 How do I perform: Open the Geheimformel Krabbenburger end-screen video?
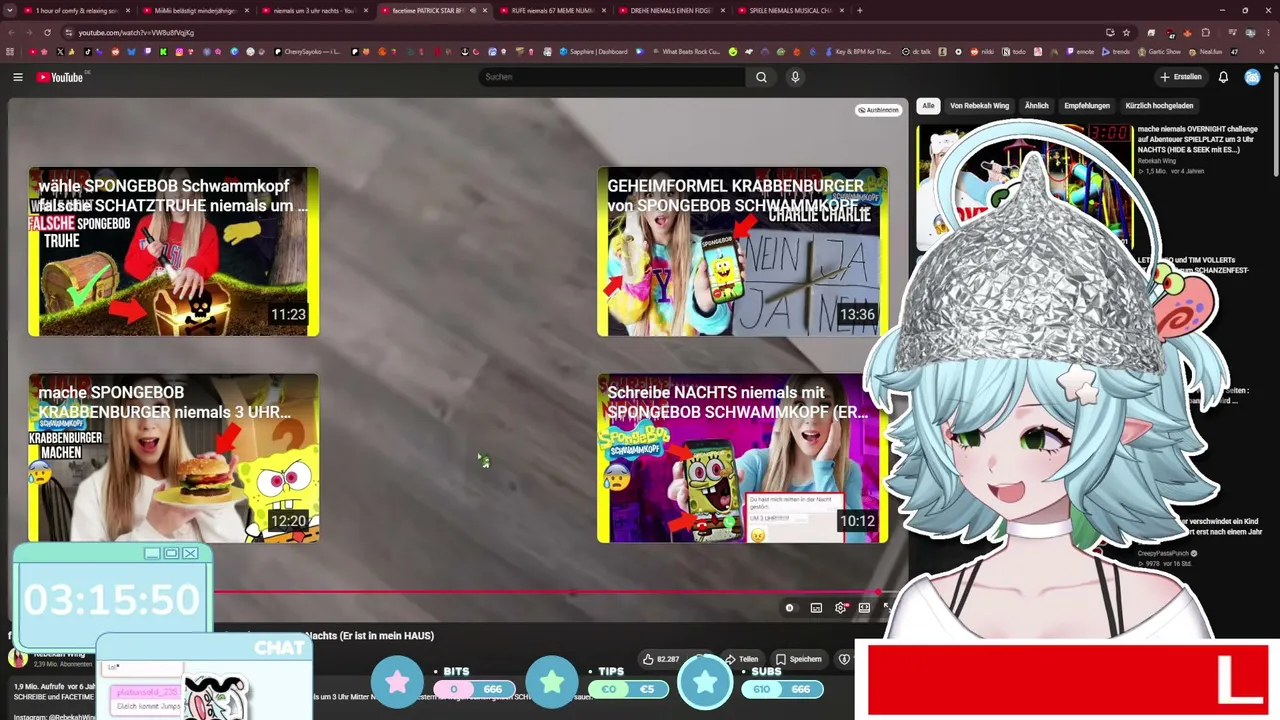[742, 251]
